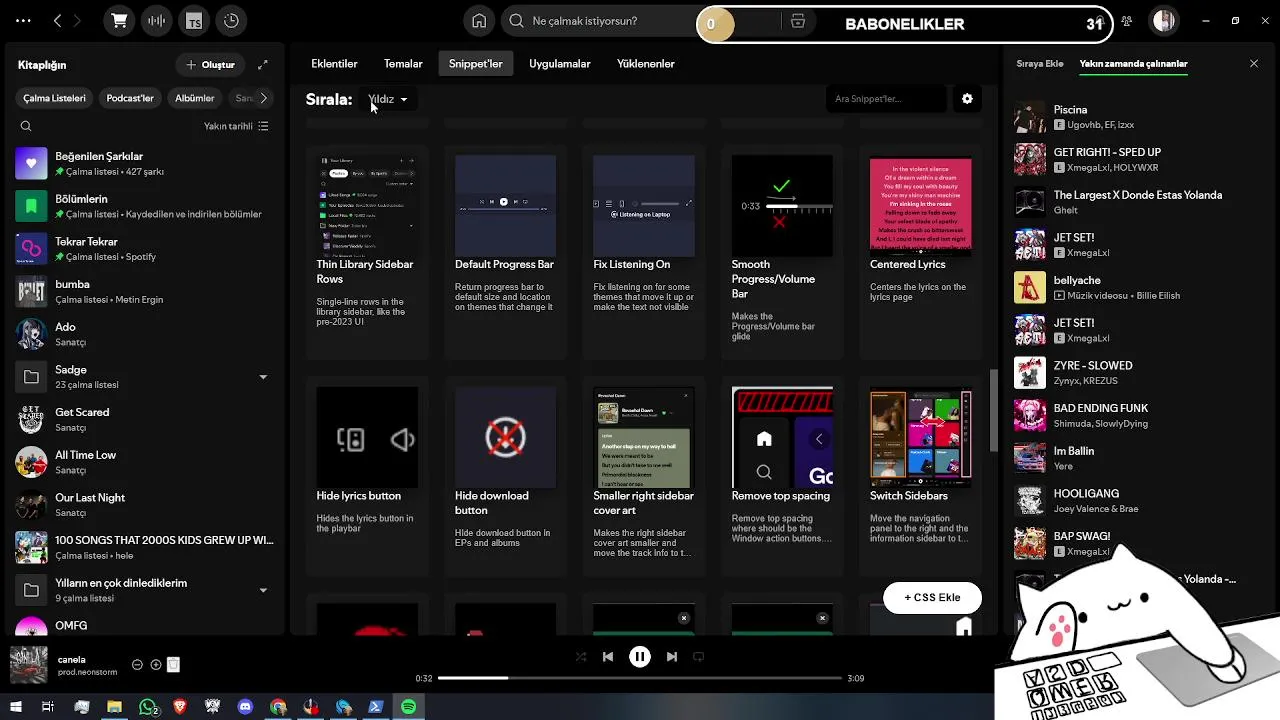
Task: Click the minus circle next to canela
Action: (x=137, y=665)
